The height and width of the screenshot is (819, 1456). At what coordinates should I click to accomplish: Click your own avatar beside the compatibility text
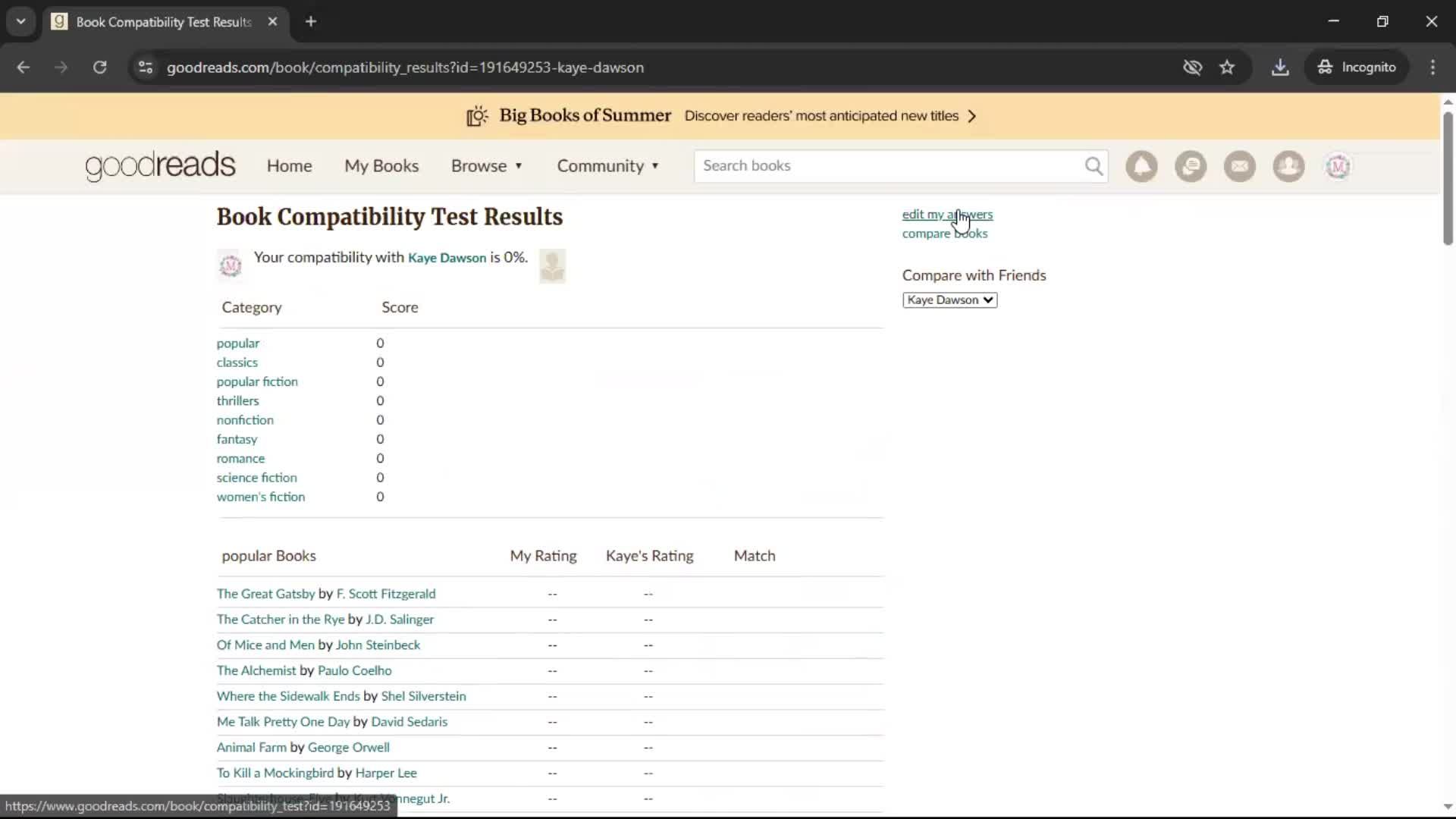click(230, 265)
